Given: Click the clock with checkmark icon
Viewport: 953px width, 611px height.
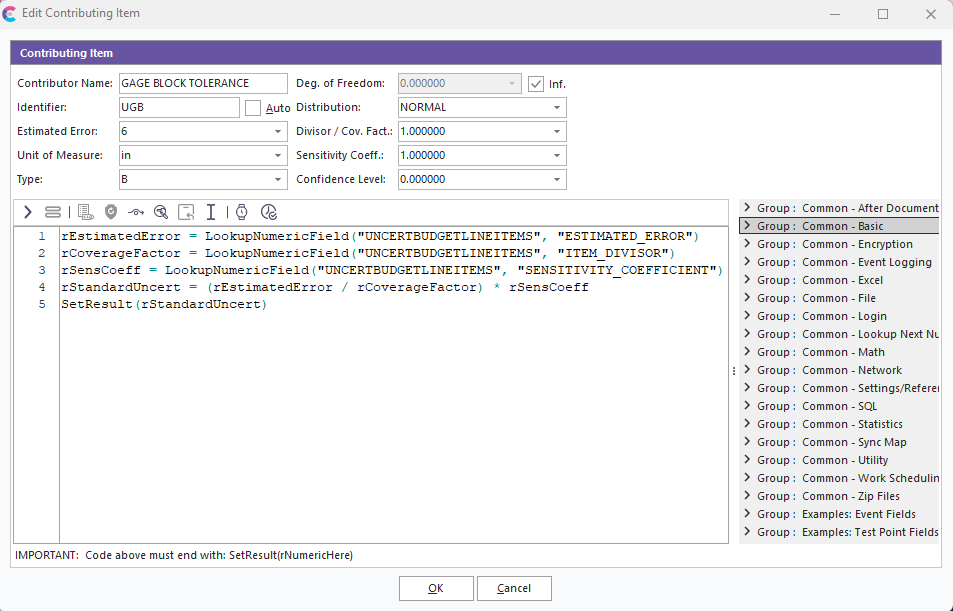Looking at the screenshot, I should click(x=268, y=212).
